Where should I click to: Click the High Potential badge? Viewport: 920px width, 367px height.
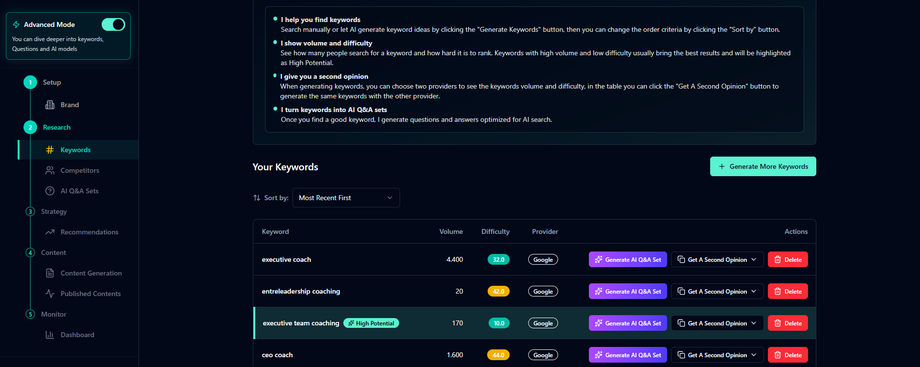pyautogui.click(x=371, y=323)
